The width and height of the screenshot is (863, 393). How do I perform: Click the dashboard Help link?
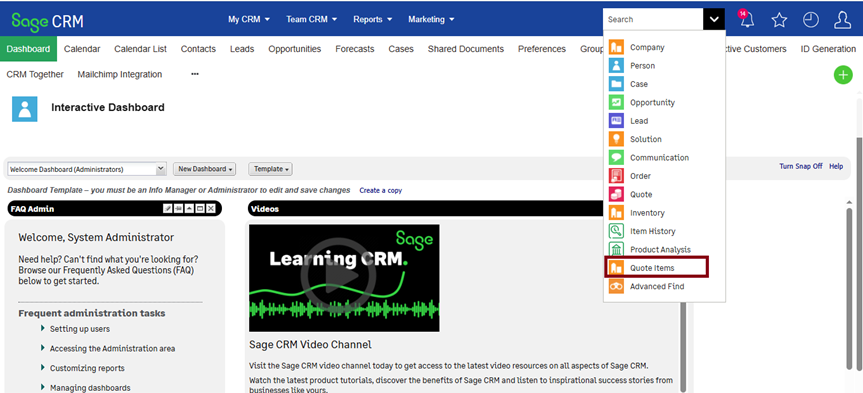pyautogui.click(x=836, y=166)
